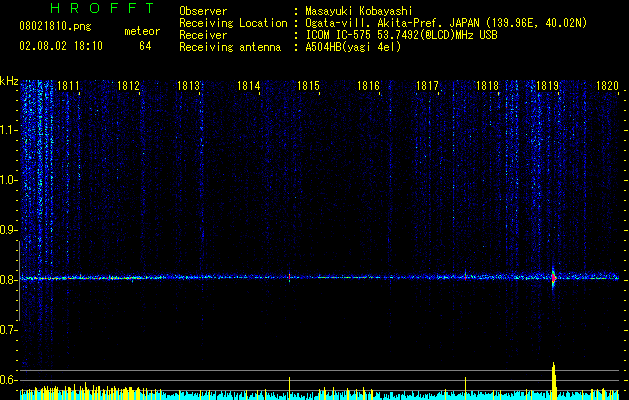Image resolution: width=629 pixels, height=400 pixels.
Task: Click the 0.8 kHz frequency label
Action: (x=9, y=280)
